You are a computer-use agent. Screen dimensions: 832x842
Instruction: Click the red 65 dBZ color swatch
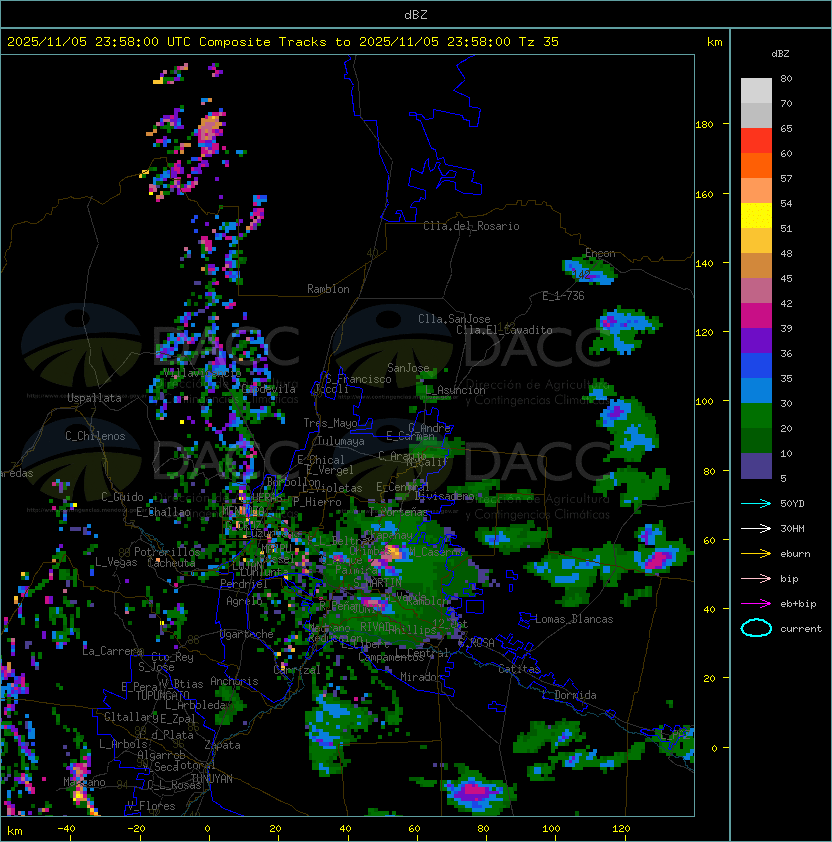point(756,141)
